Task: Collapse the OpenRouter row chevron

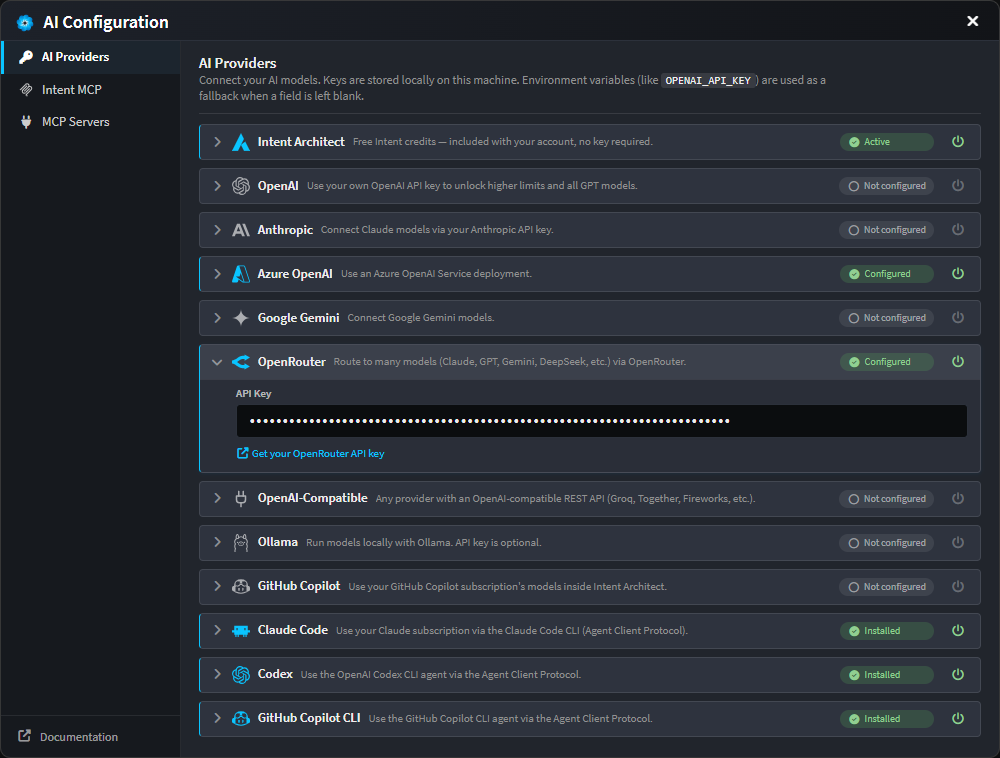Action: (x=217, y=362)
